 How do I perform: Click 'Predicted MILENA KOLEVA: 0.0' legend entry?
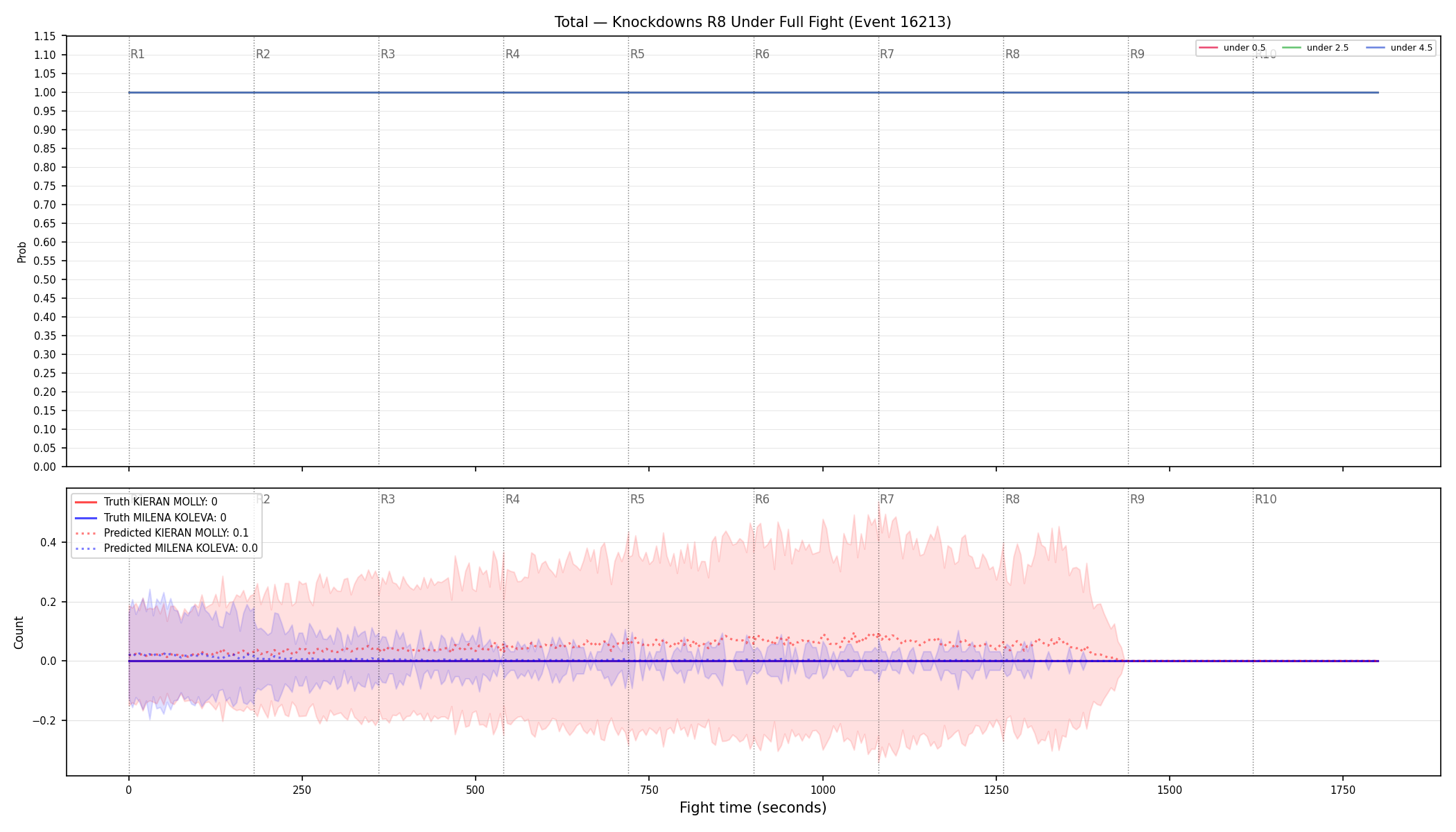[x=166, y=548]
